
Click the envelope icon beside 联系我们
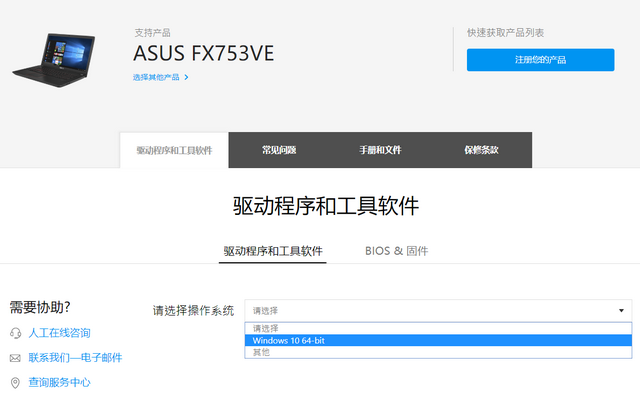tap(15, 358)
